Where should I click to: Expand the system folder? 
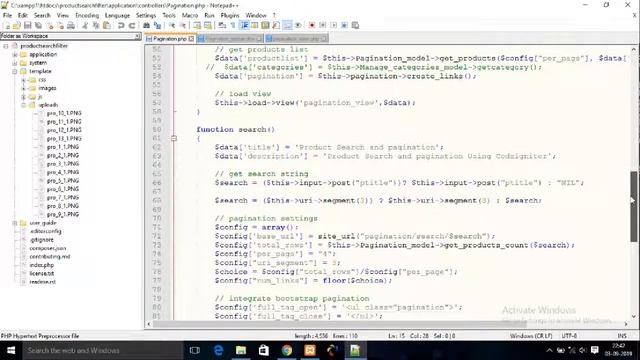click(x=15, y=63)
